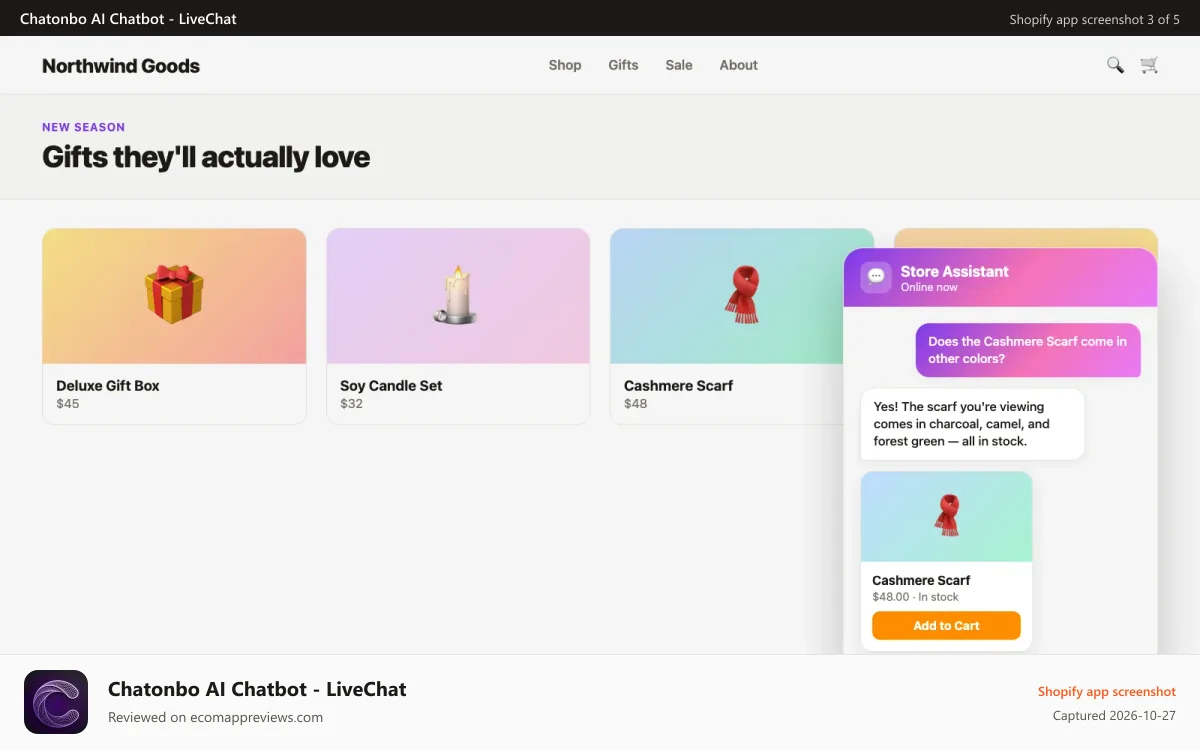Click the Chatonbo app logo icon
The height and width of the screenshot is (750, 1200).
point(56,702)
